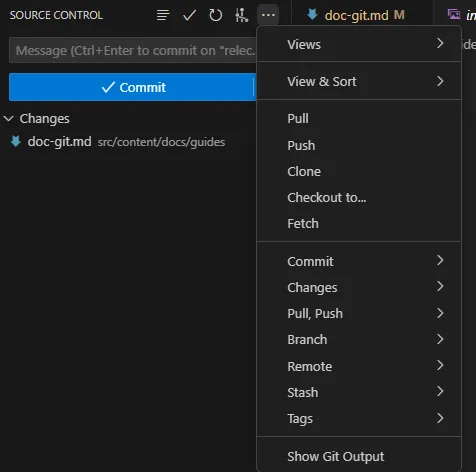
Task: Open the source control graph icon
Action: tap(242, 15)
